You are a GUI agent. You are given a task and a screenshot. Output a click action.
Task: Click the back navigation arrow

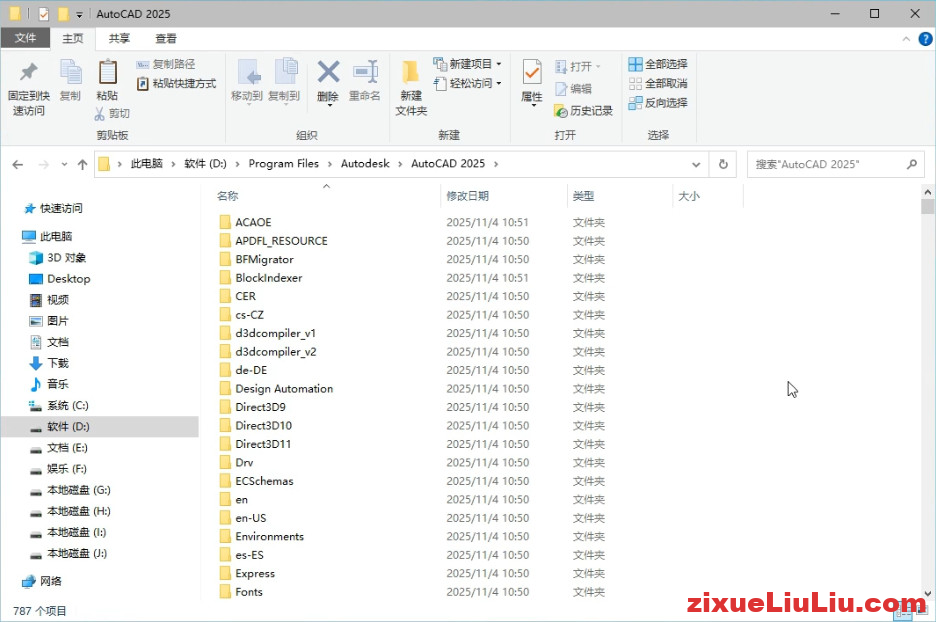(x=17, y=163)
